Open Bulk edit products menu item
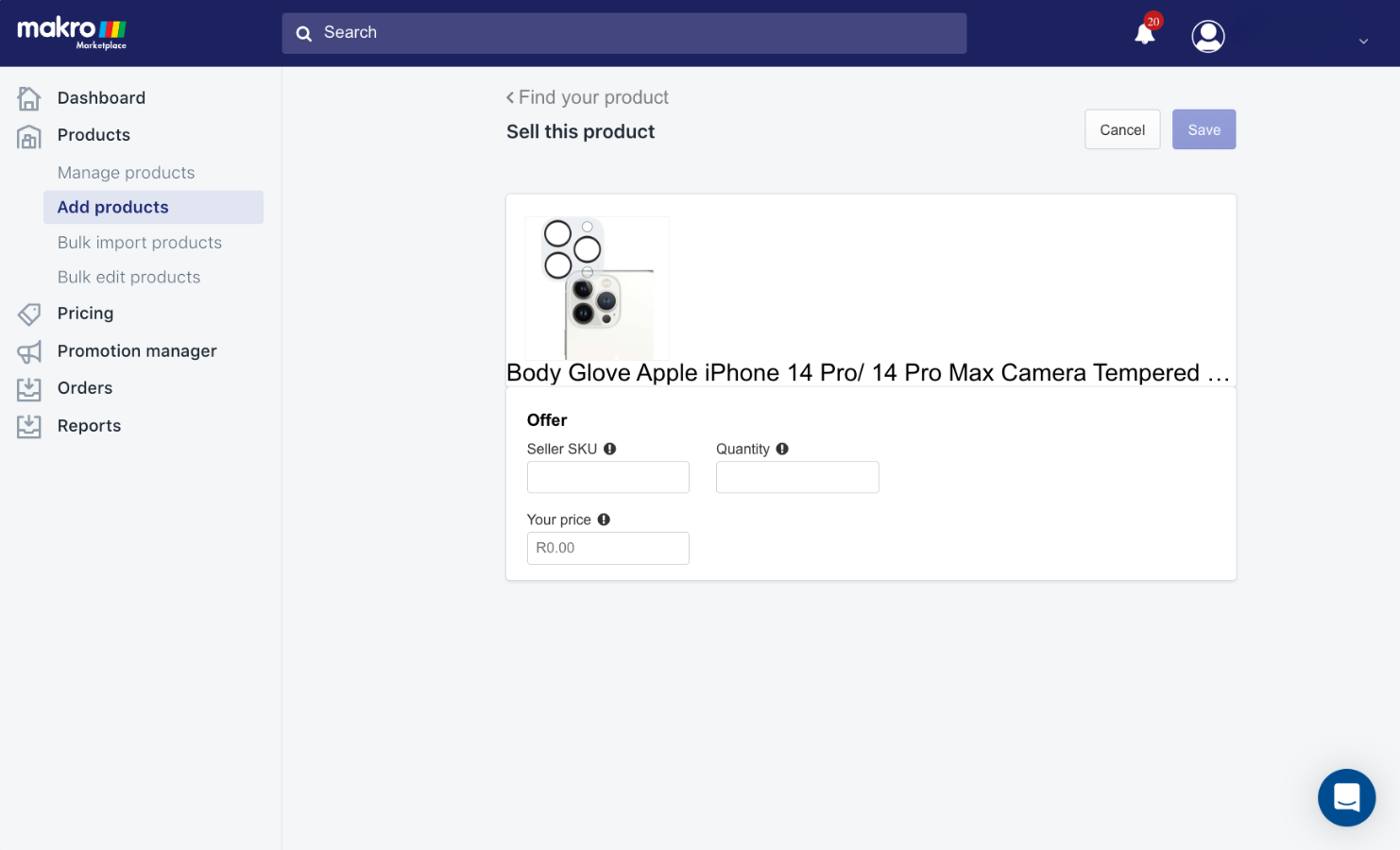Screen dimensions: 1400x850 pos(128,277)
